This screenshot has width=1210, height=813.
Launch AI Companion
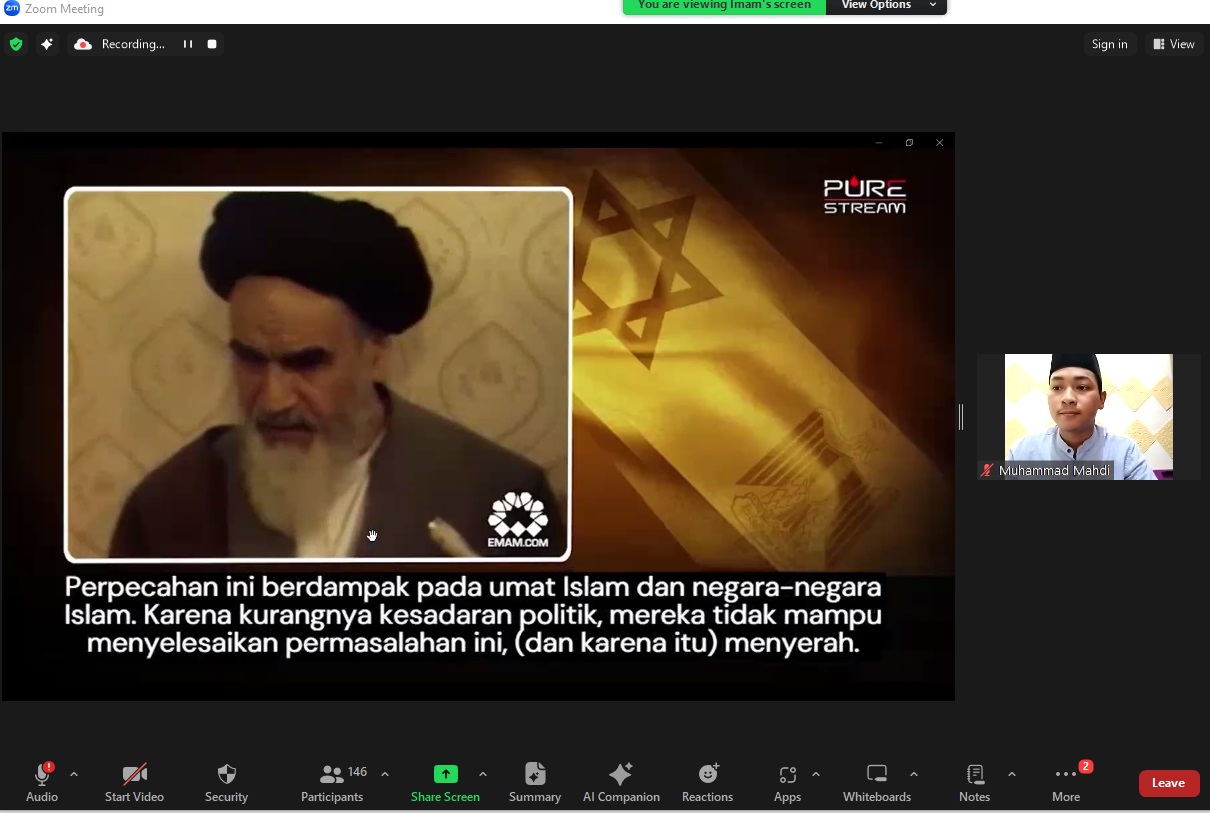click(x=621, y=782)
